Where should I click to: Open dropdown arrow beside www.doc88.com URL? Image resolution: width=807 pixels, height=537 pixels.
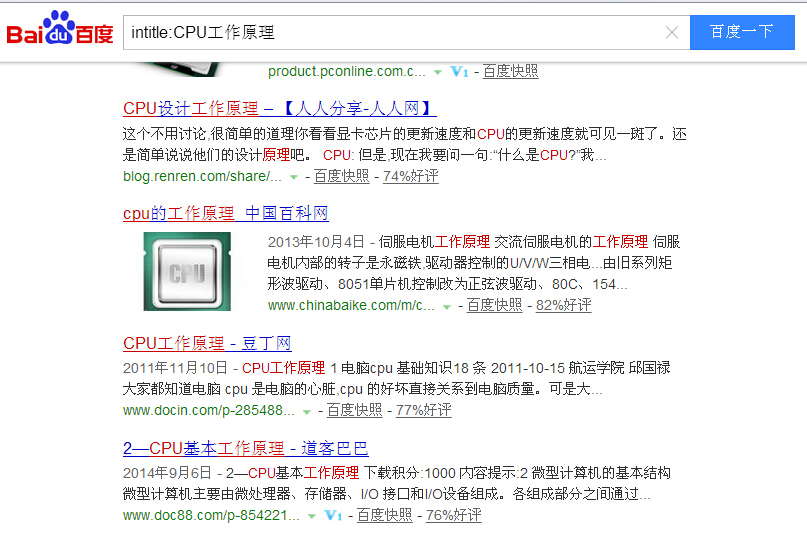(312, 516)
